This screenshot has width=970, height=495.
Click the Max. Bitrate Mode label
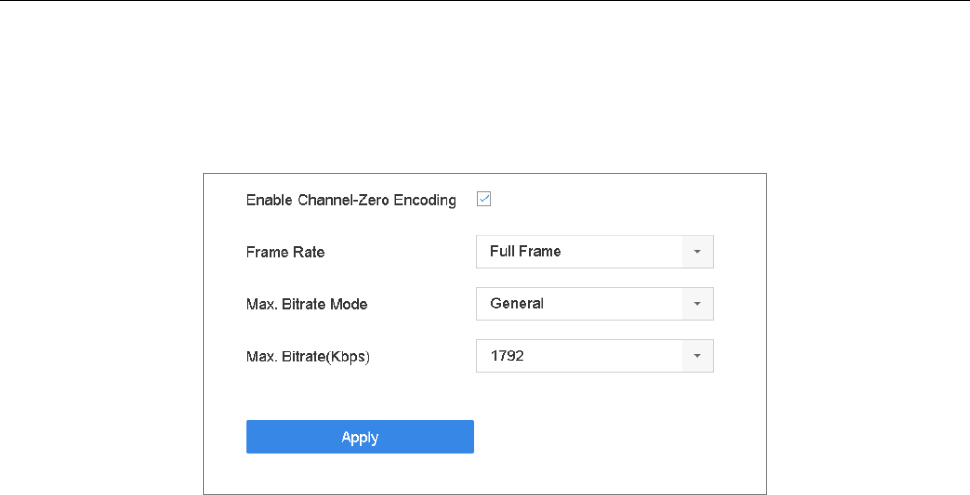307,304
